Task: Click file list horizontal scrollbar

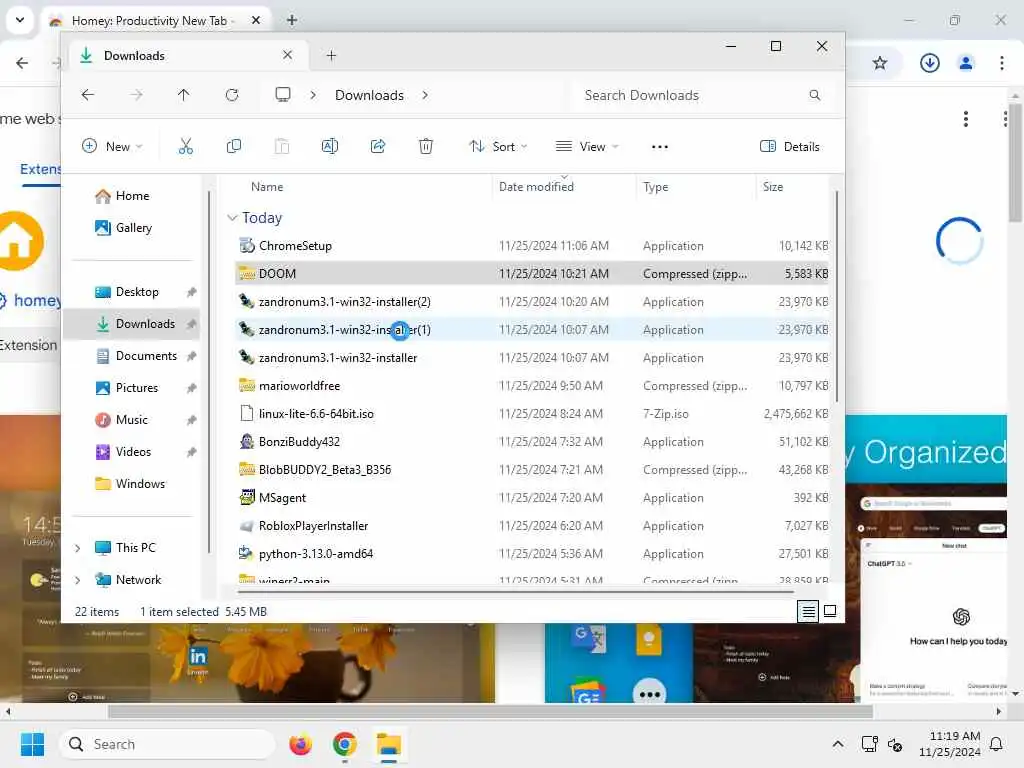Action: (x=515, y=592)
